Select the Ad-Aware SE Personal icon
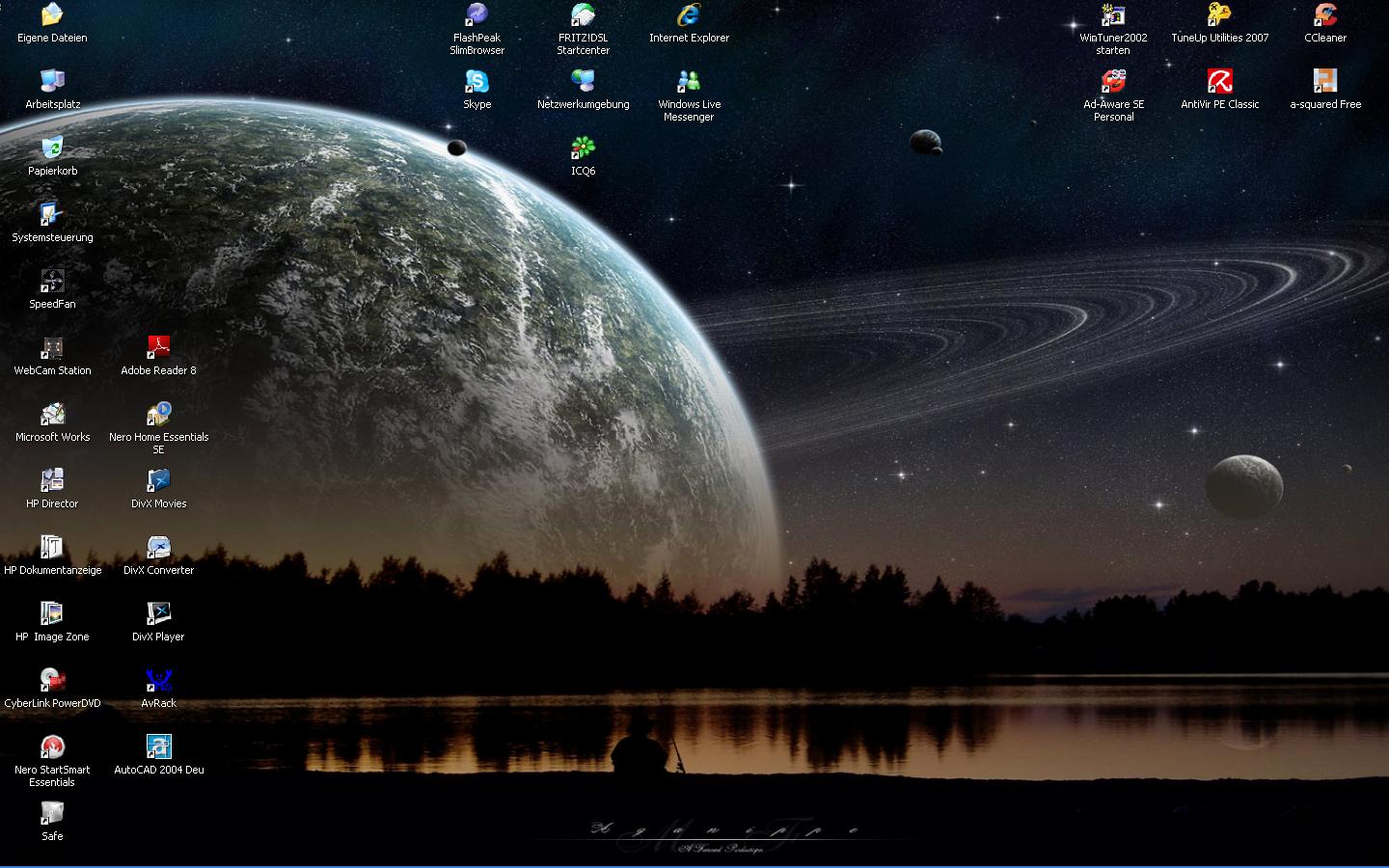 (1113, 81)
